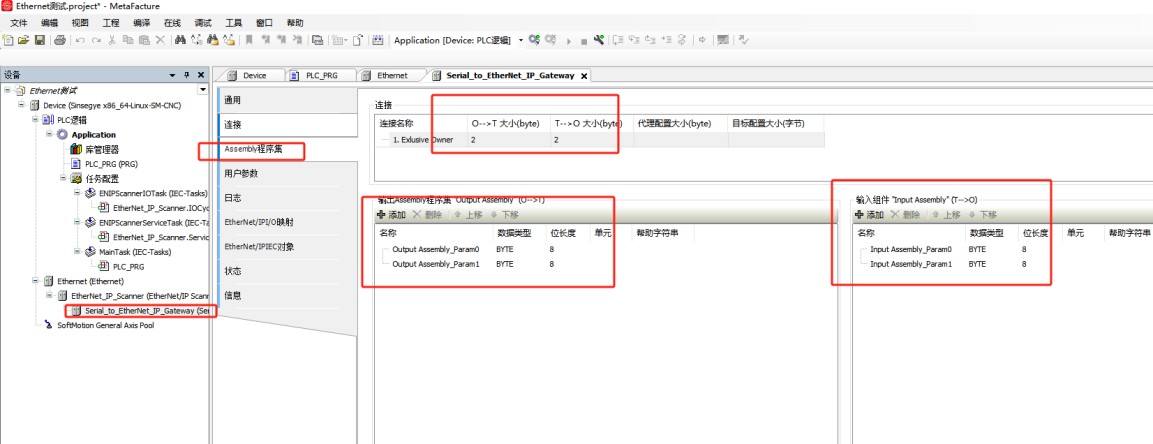Click the Print icon in toolbar

(x=60, y=40)
